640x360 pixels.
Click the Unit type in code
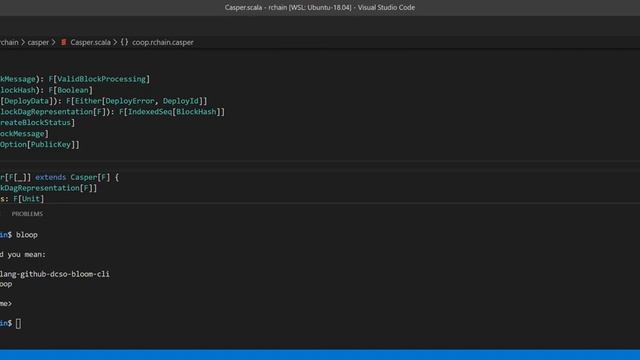coord(31,199)
